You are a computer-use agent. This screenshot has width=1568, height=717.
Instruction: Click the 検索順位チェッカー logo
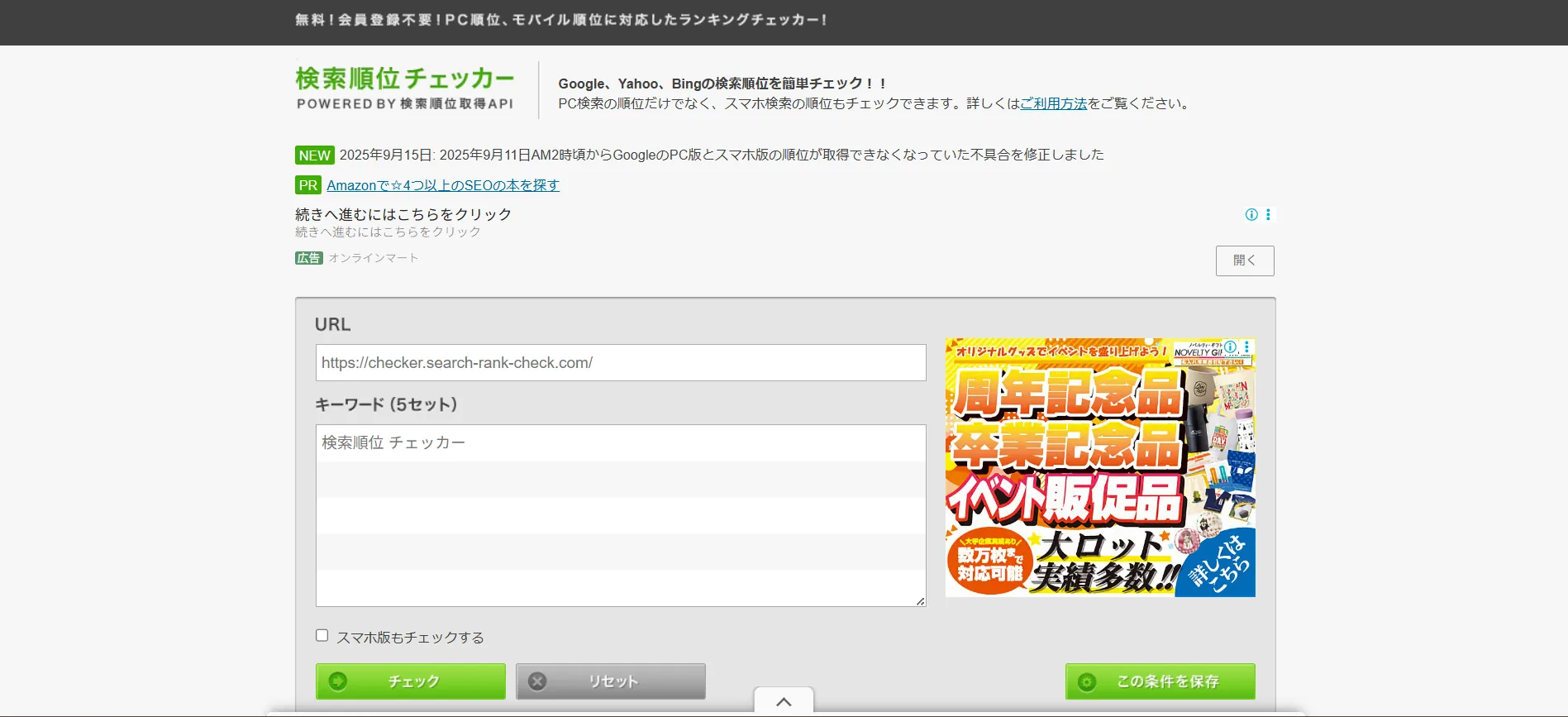(x=405, y=88)
